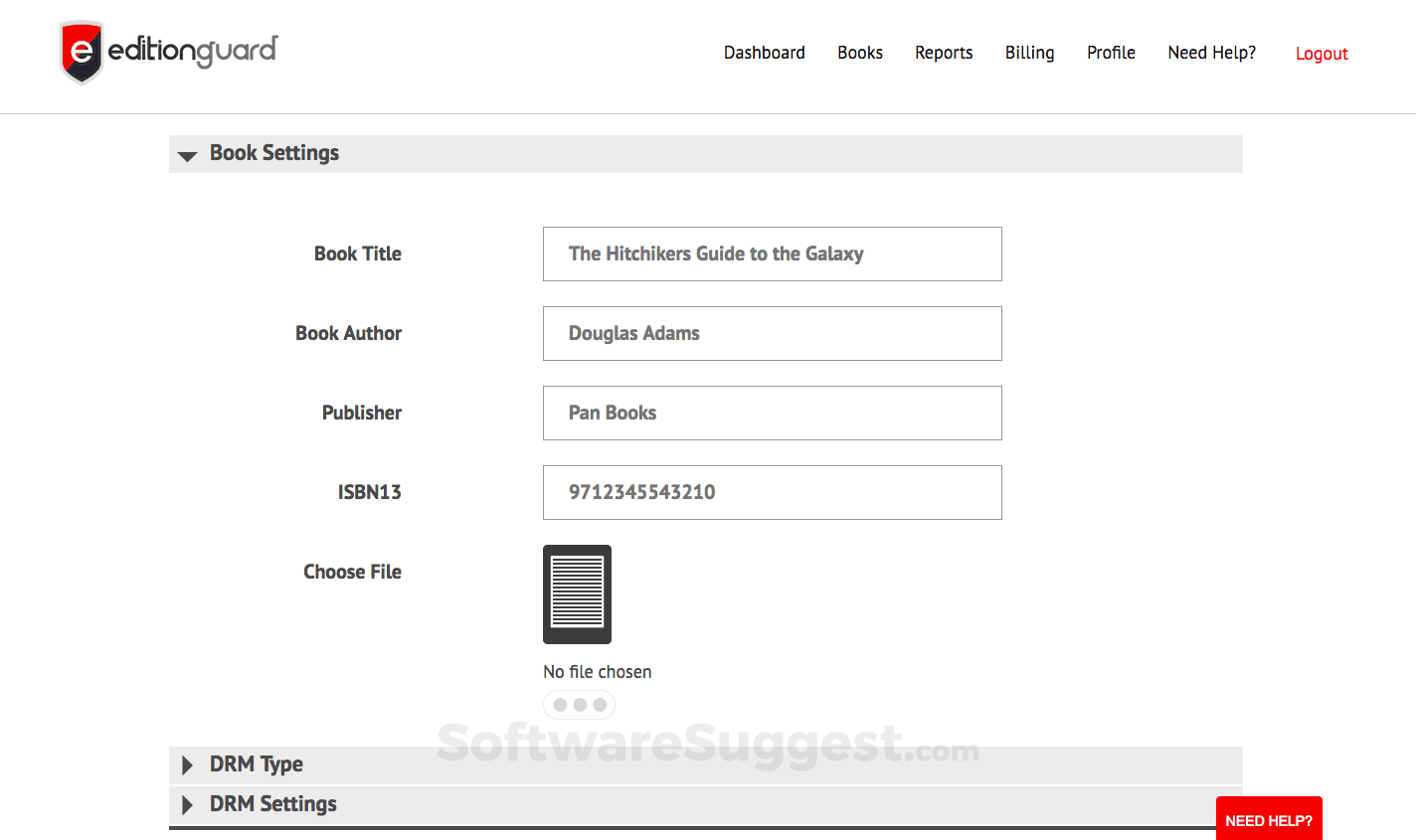
Task: Navigate to the Books section
Action: pyautogui.click(x=859, y=53)
